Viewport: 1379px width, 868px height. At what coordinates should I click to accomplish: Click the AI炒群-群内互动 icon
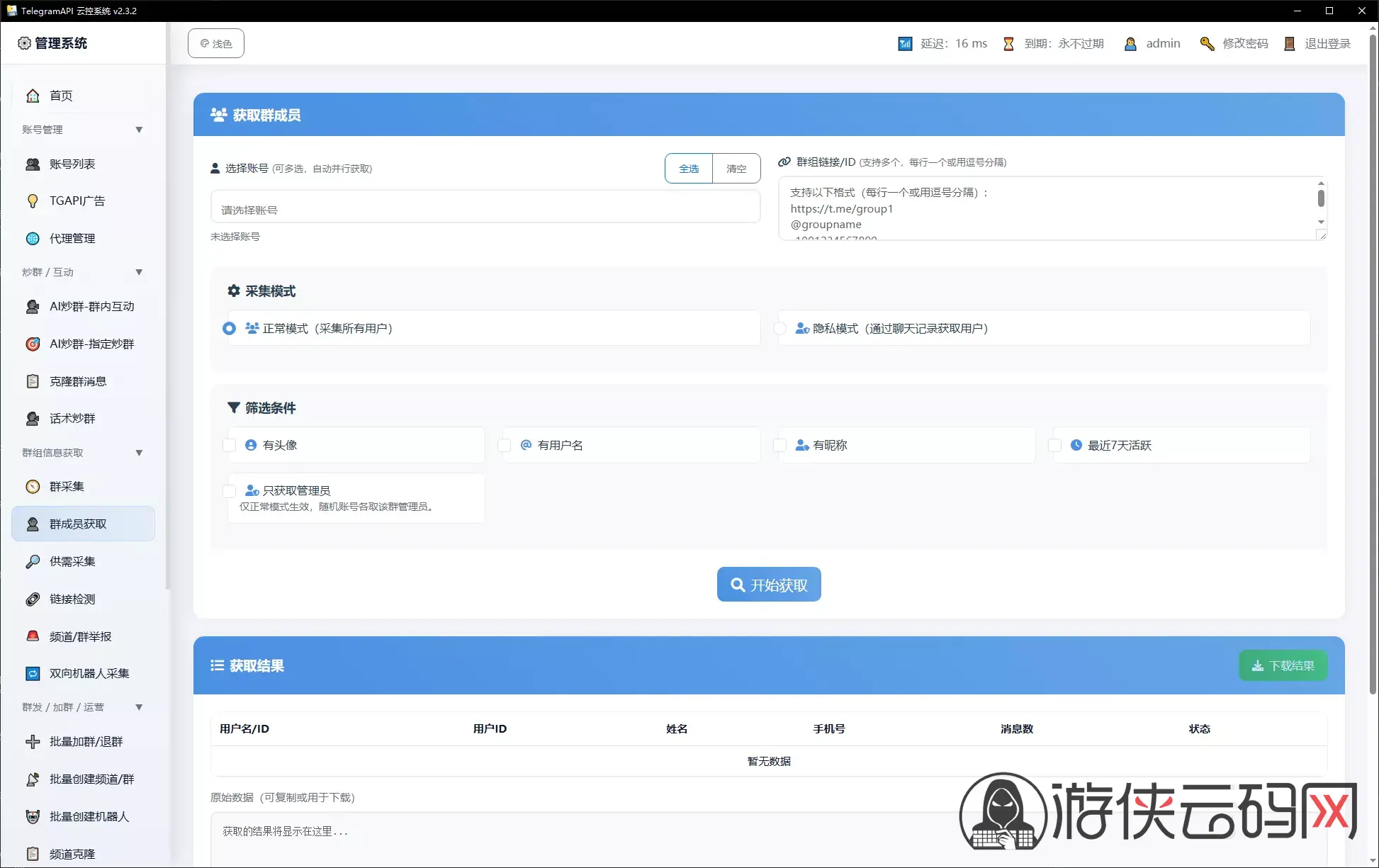coord(33,307)
